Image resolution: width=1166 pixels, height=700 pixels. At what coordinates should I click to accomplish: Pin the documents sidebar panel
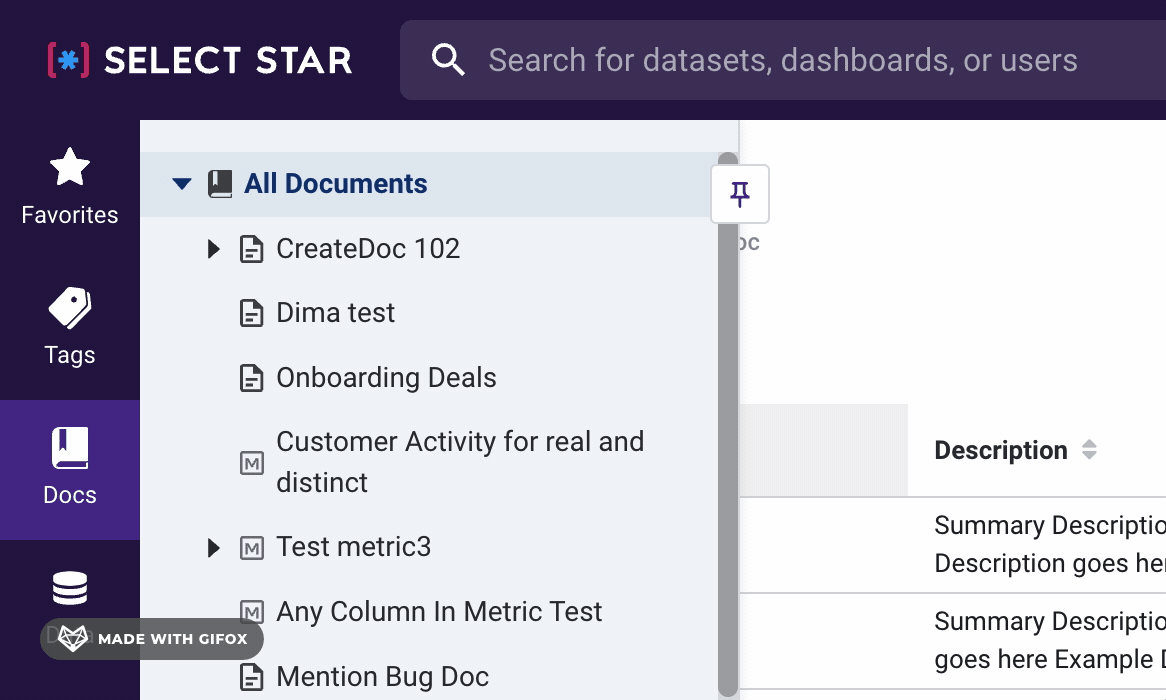[740, 194]
